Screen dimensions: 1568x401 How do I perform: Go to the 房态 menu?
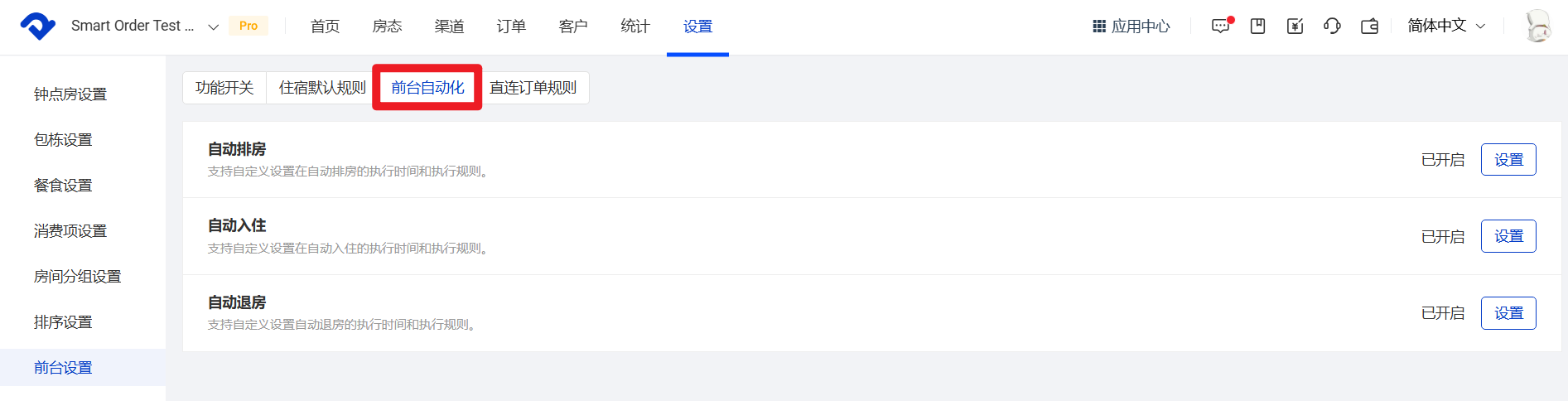point(387,27)
